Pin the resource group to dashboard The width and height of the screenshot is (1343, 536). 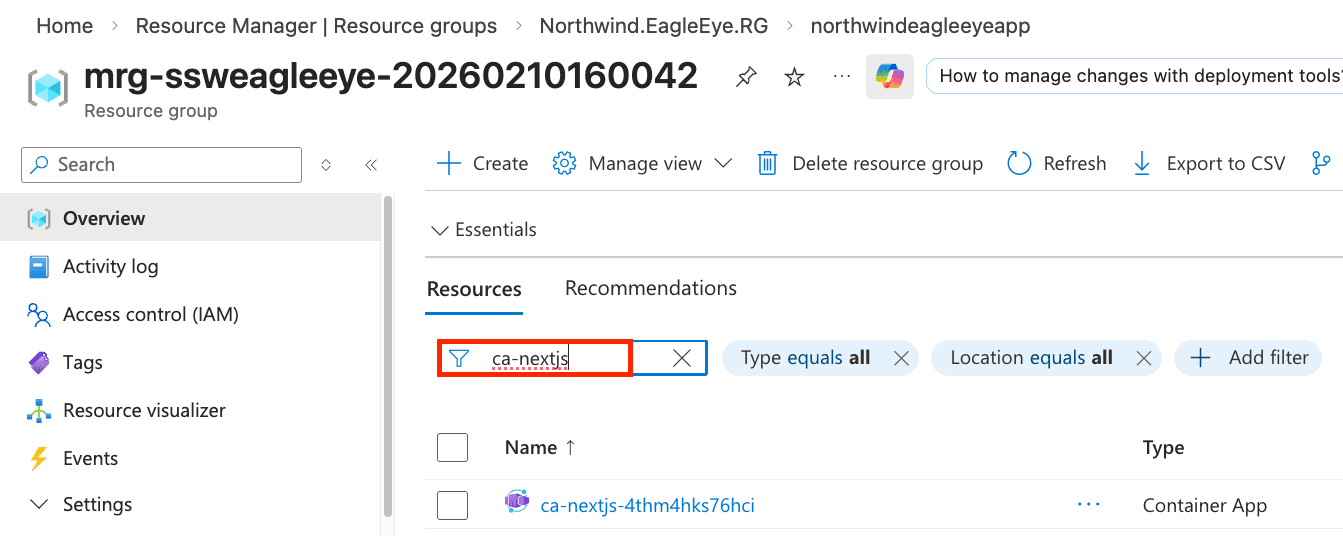746,77
